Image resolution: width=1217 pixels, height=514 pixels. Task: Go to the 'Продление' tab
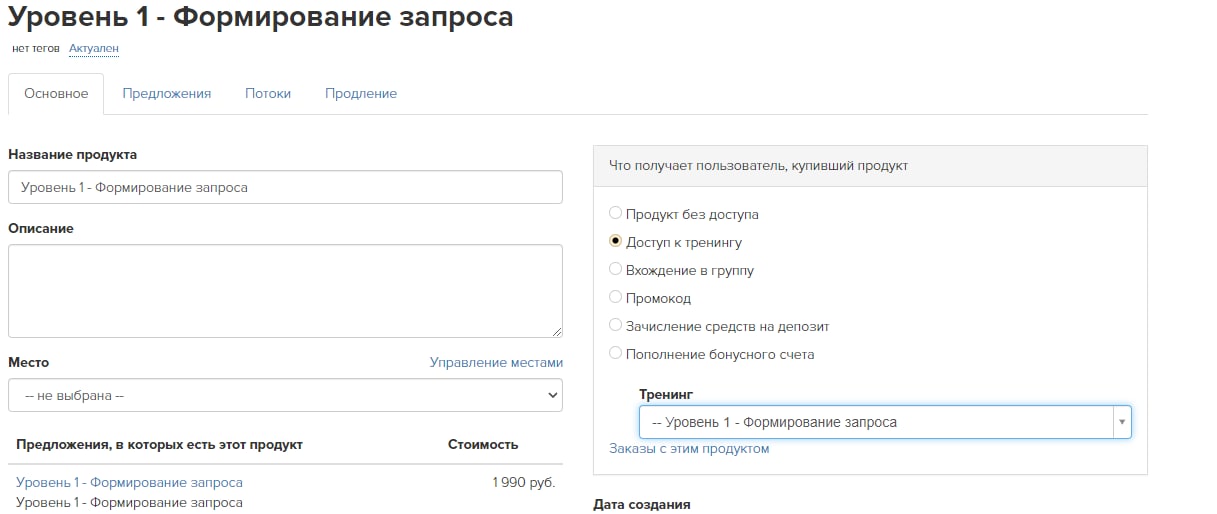tap(361, 93)
